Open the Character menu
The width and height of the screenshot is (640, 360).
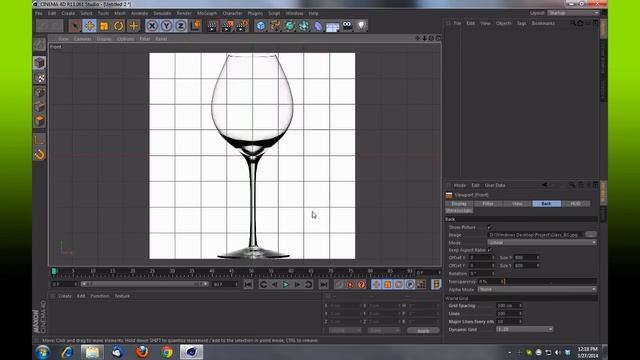pos(232,13)
